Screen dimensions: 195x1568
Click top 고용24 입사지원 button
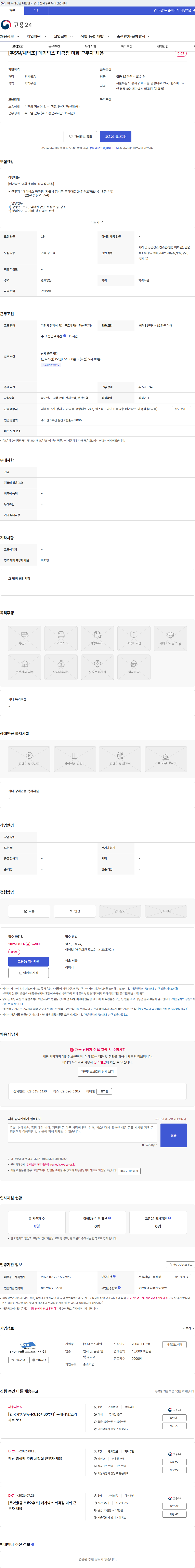pos(116,137)
